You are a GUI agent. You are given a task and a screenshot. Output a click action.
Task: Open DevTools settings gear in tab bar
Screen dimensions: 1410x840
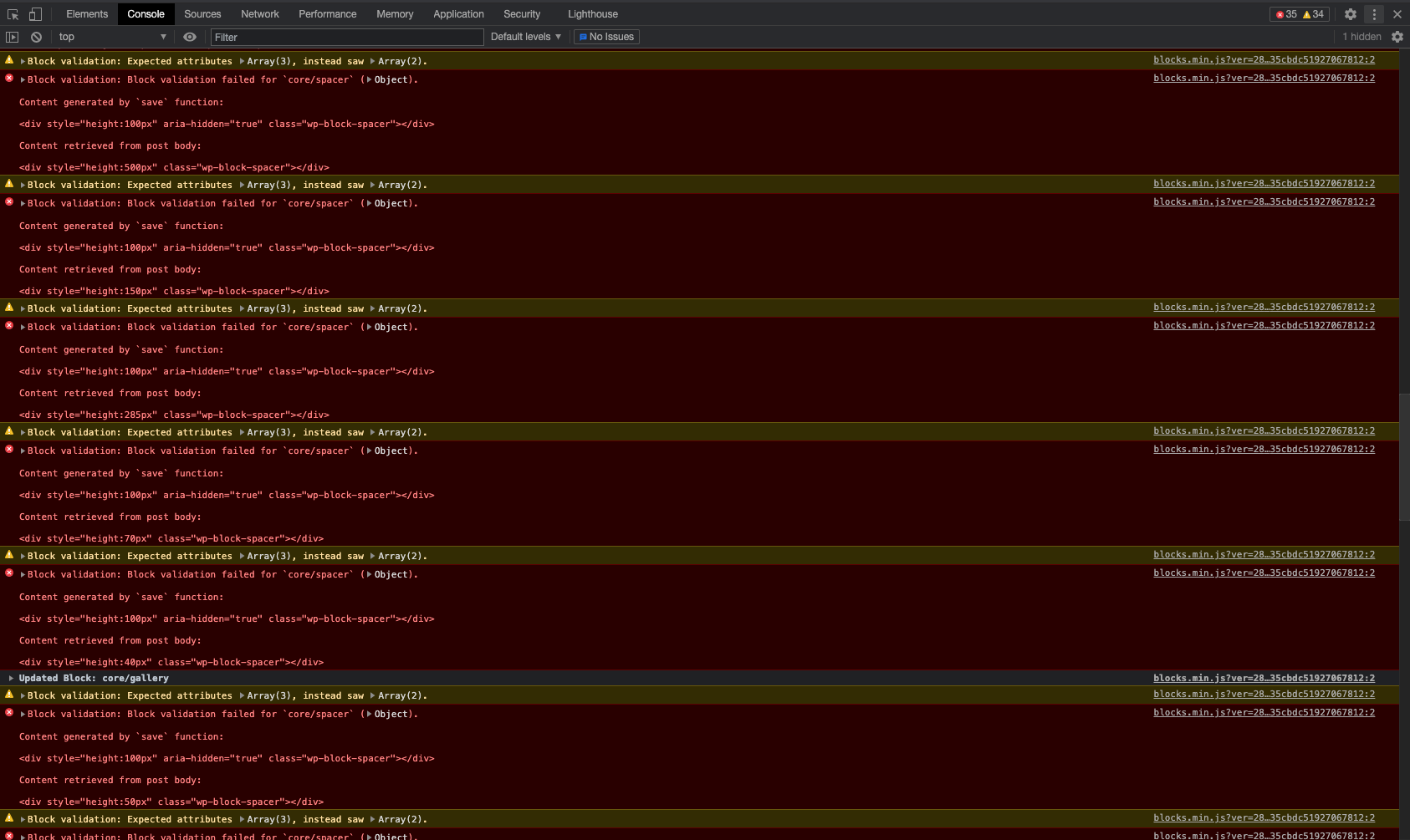click(x=1350, y=14)
